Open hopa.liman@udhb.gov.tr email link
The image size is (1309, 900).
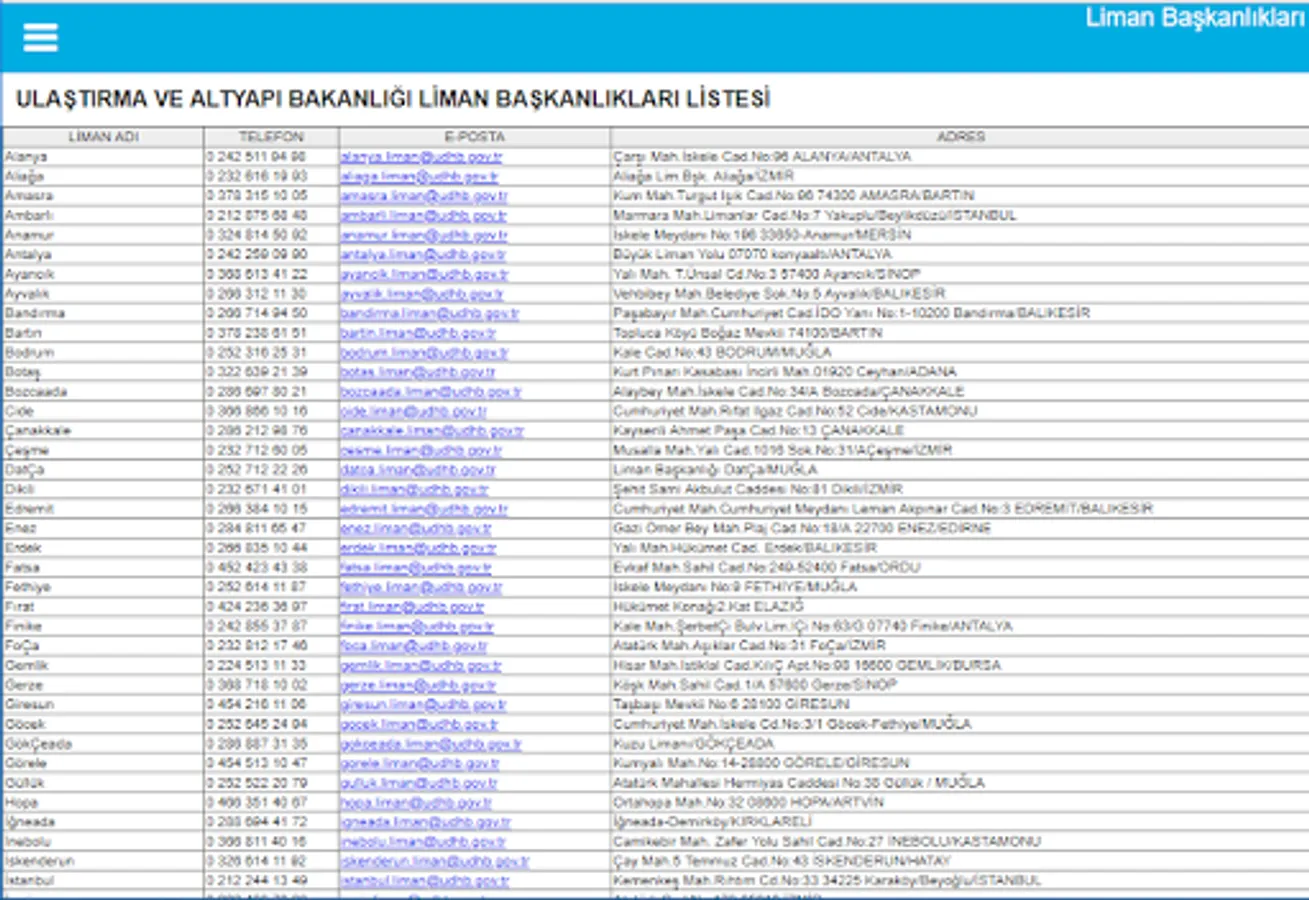(416, 802)
